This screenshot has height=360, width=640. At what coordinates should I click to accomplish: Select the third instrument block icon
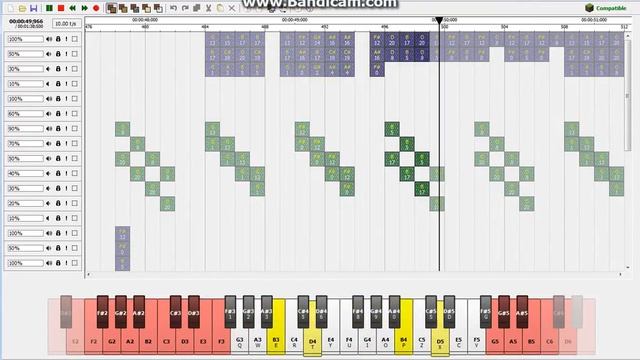pos(134,8)
